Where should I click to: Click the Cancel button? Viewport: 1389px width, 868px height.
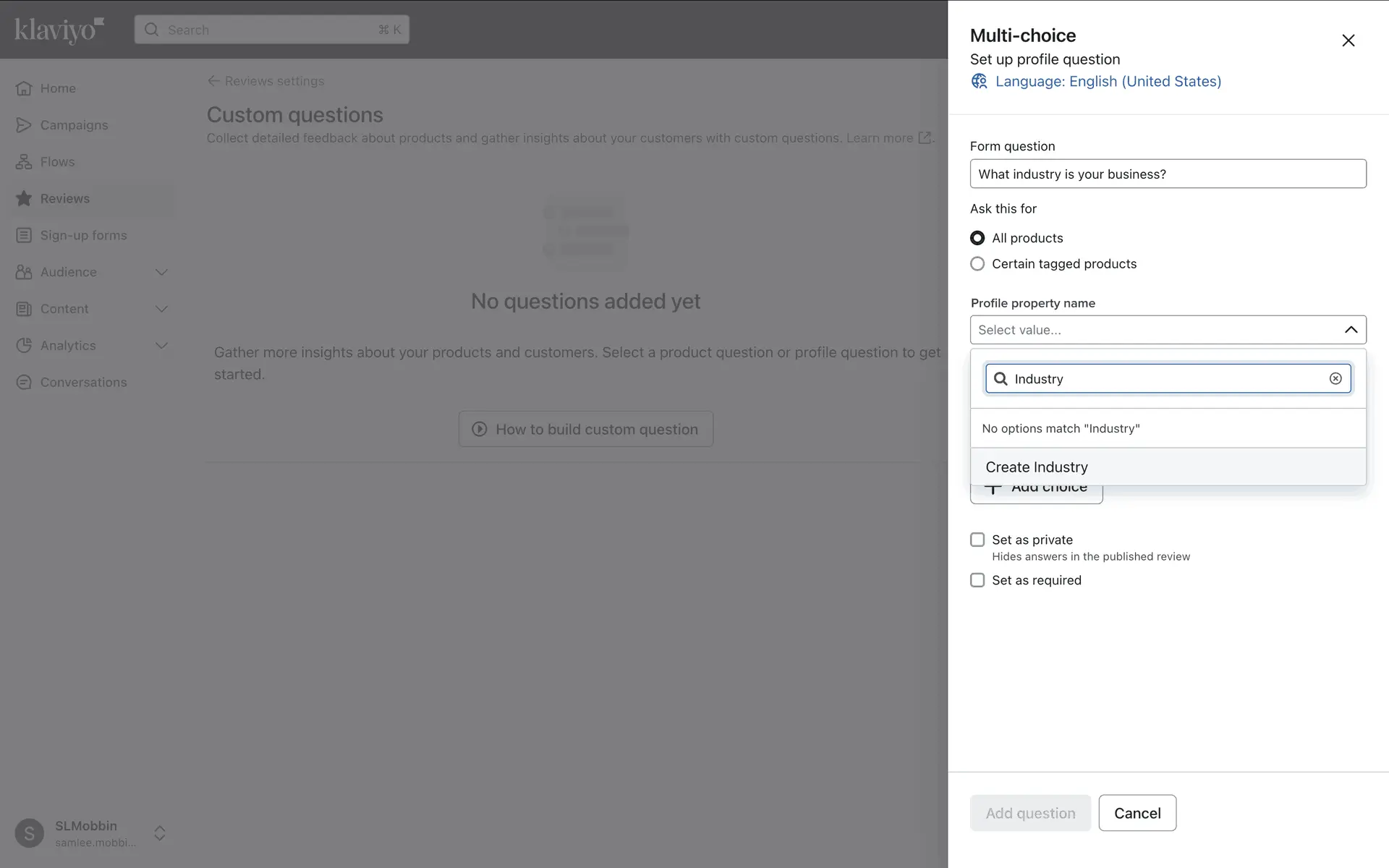coord(1137,813)
